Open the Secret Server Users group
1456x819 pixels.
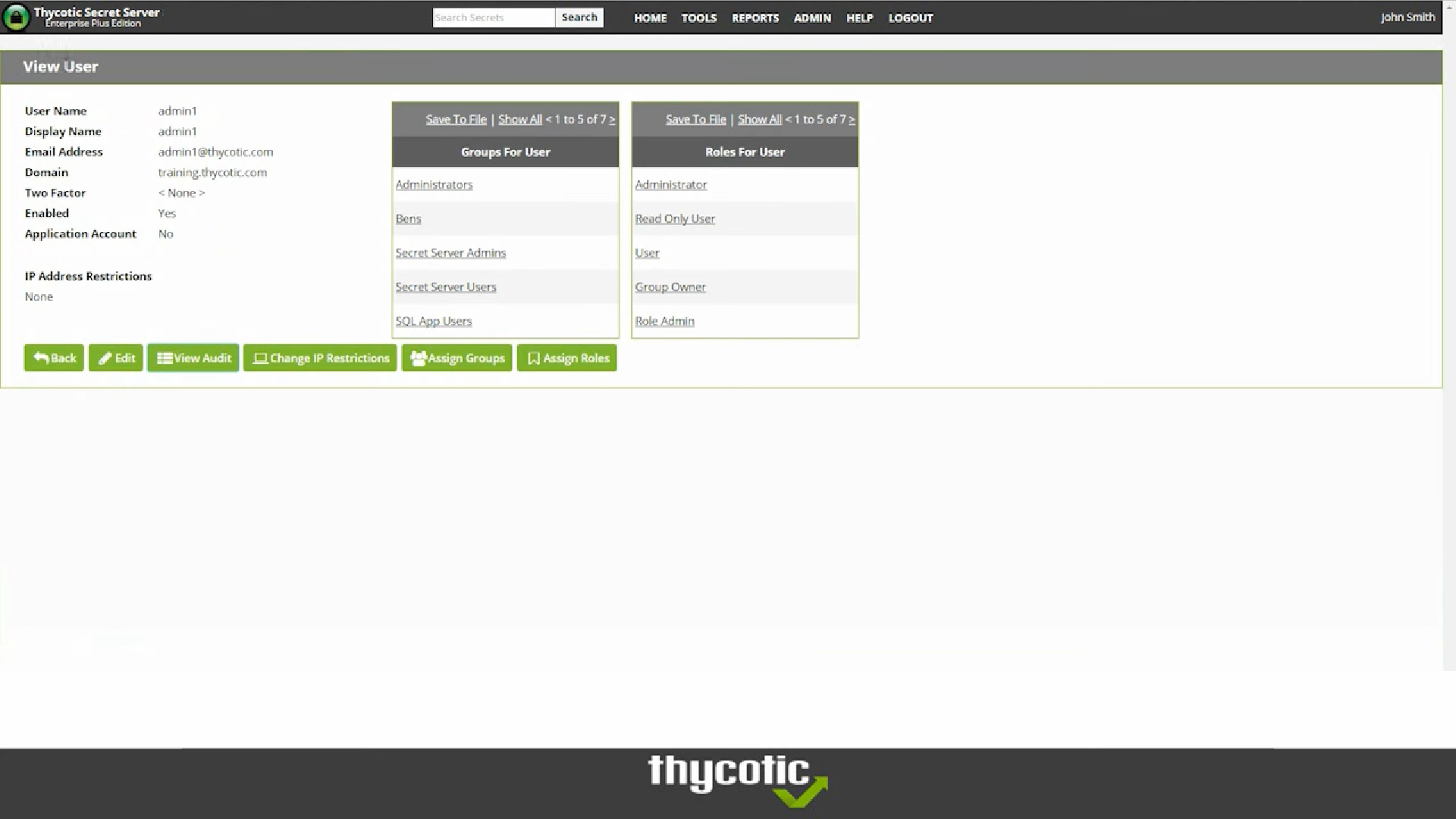(446, 287)
